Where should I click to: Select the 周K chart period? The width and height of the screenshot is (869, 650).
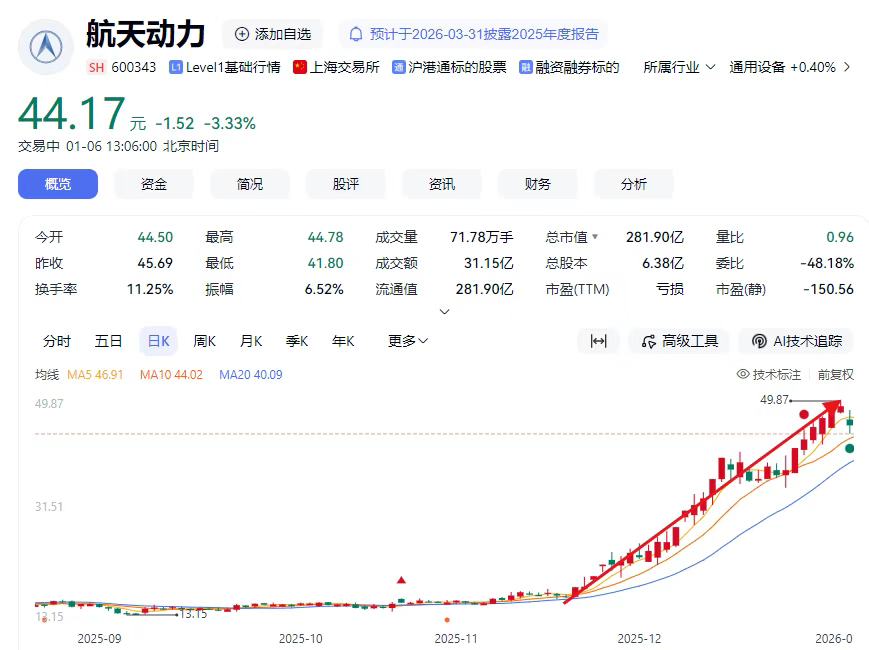coord(205,341)
